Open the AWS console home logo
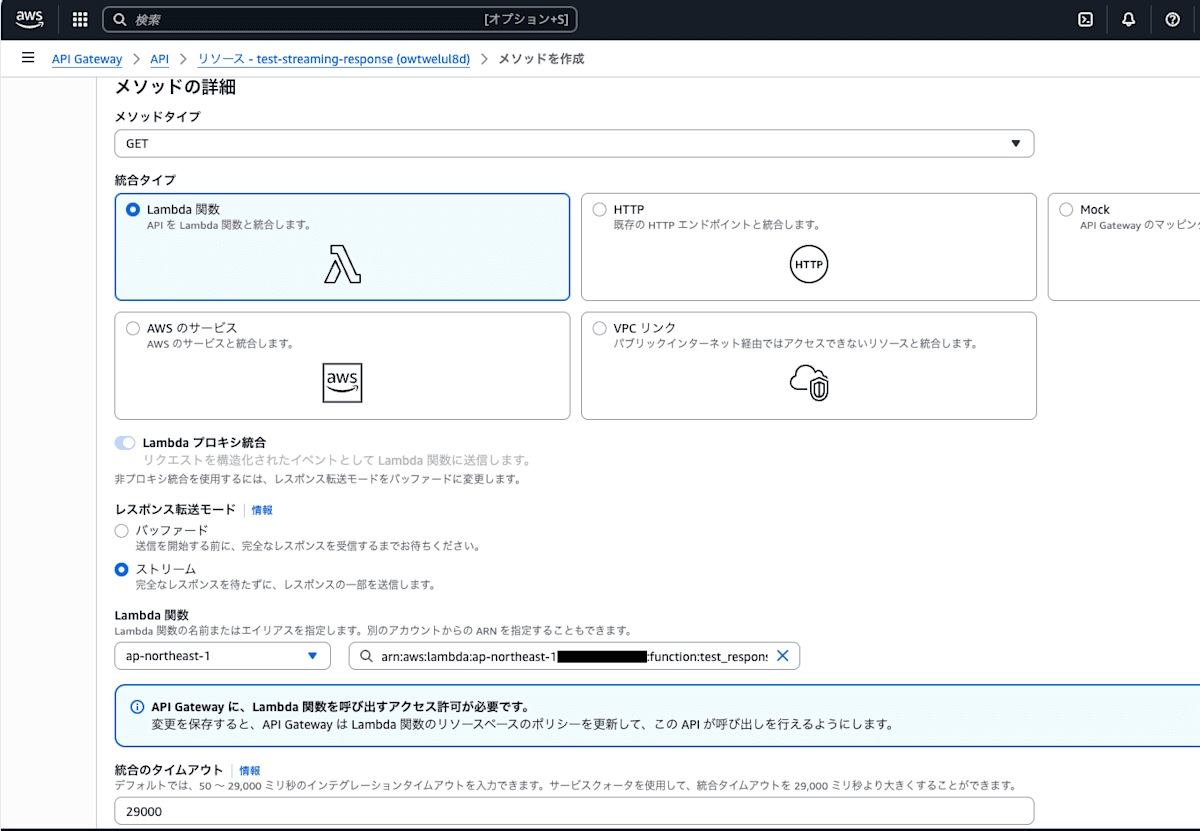 (30, 19)
